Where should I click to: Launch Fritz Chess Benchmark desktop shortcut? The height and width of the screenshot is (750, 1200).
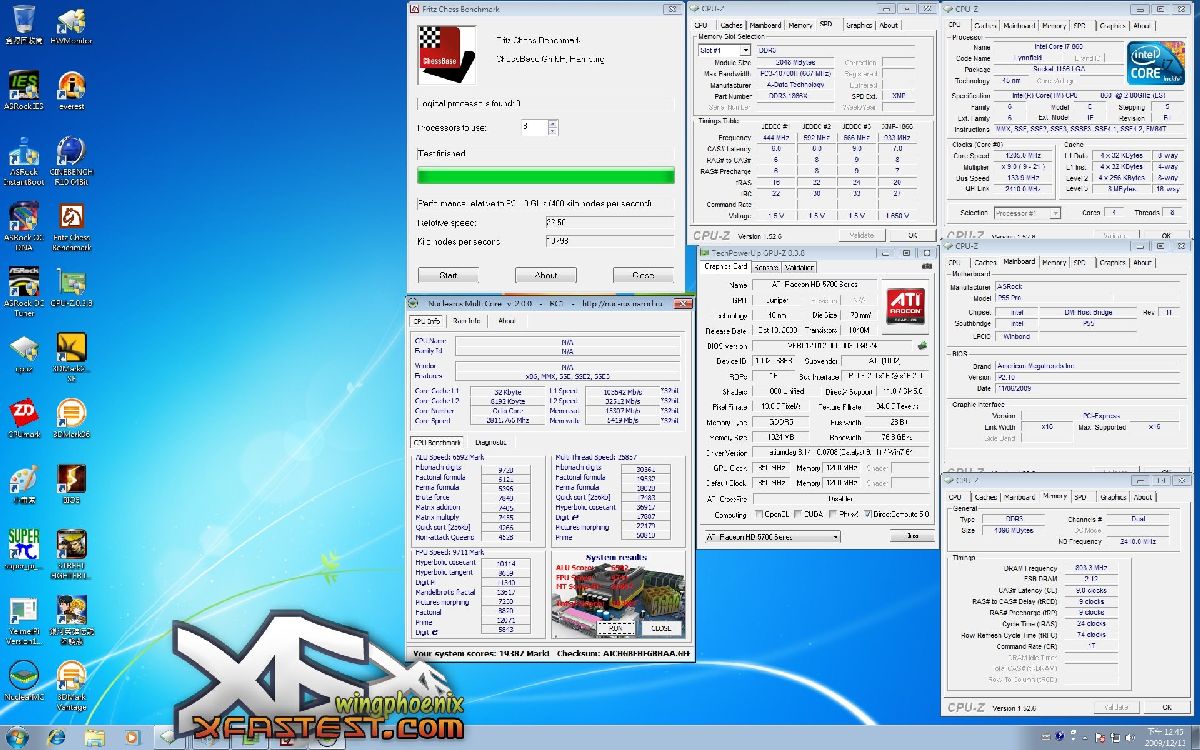click(x=72, y=225)
